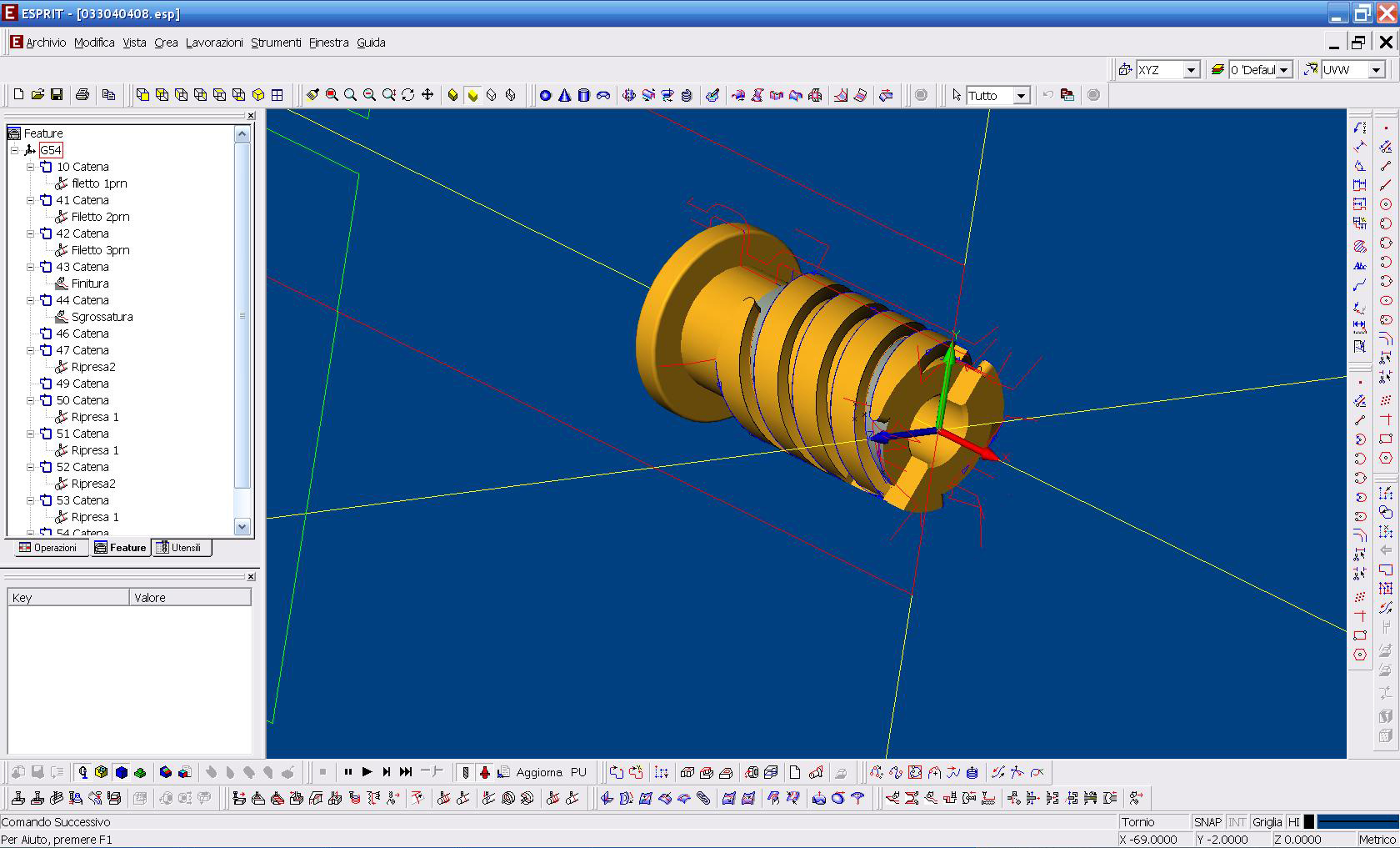
Task: Click the blue color bar in status bar
Action: pos(1357,822)
